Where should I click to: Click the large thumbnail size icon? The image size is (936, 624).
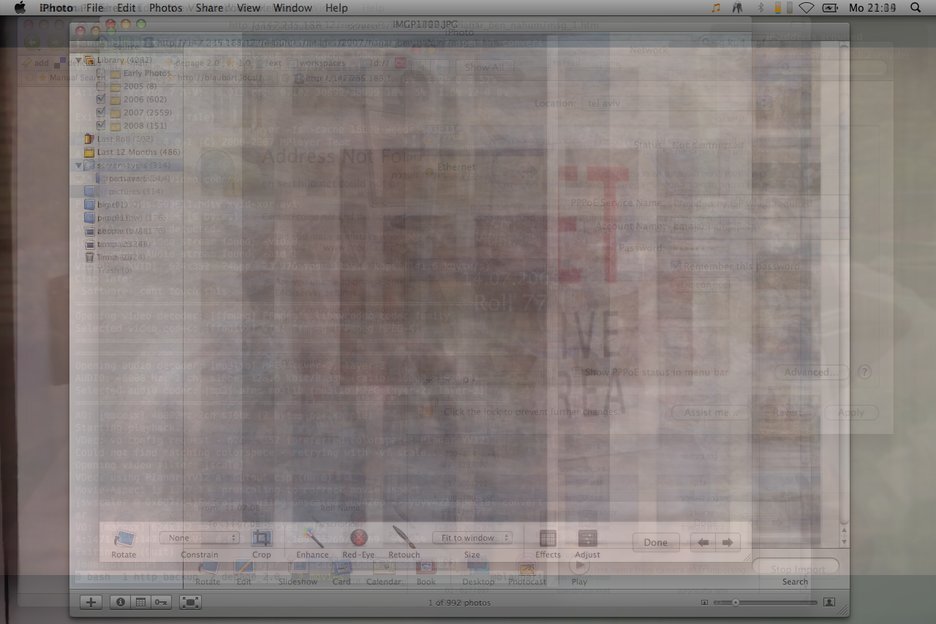(829, 602)
